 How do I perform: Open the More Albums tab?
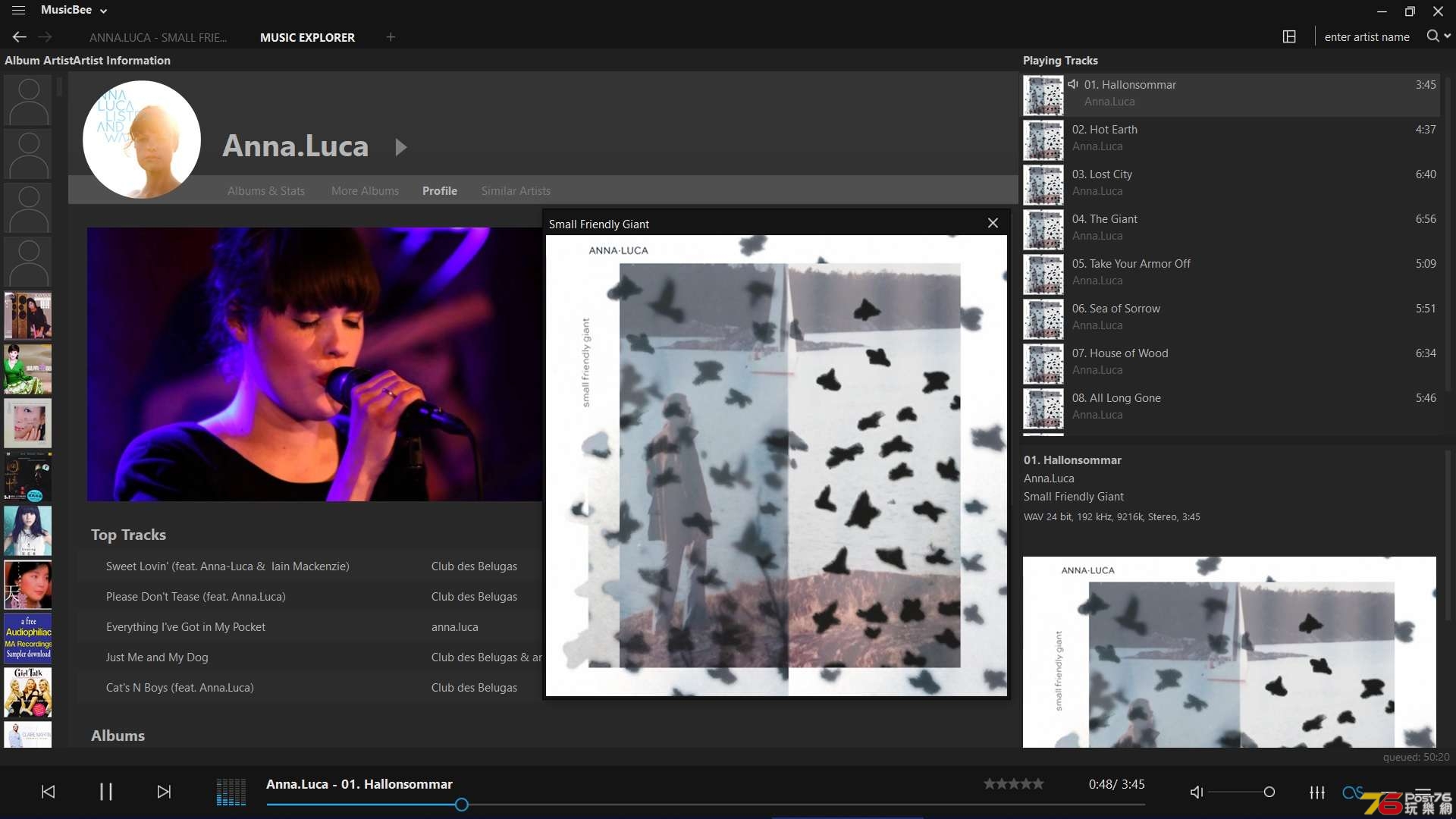point(365,190)
